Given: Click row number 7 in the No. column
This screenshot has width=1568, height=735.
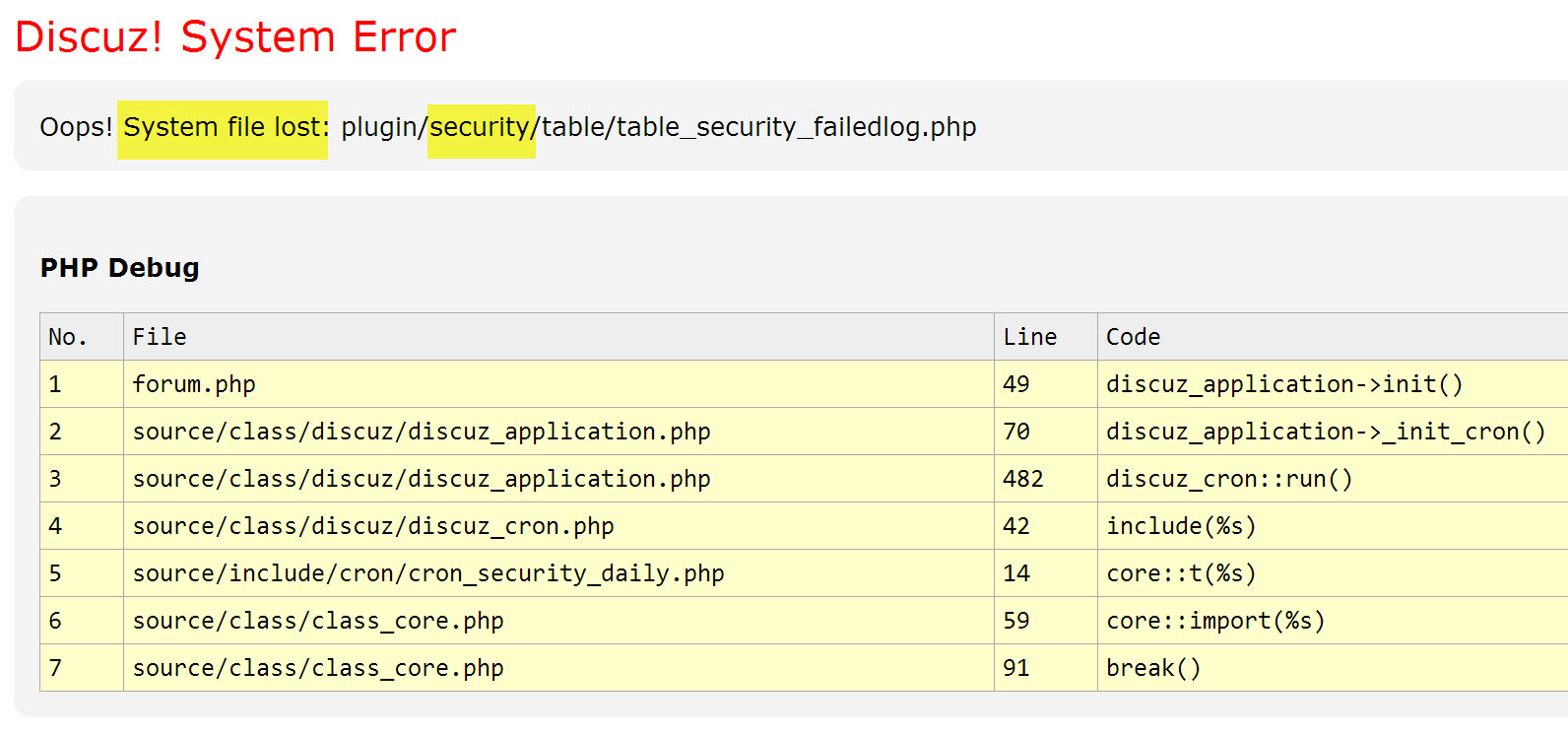Looking at the screenshot, I should [55, 668].
